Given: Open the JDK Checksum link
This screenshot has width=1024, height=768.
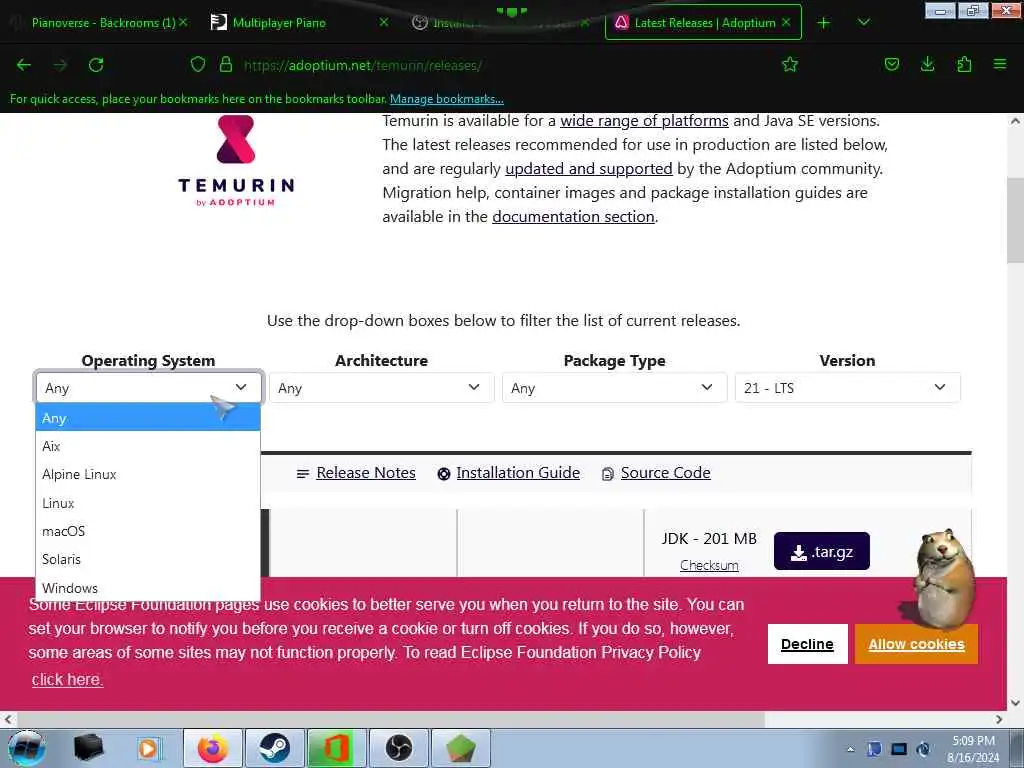Looking at the screenshot, I should tap(709, 565).
